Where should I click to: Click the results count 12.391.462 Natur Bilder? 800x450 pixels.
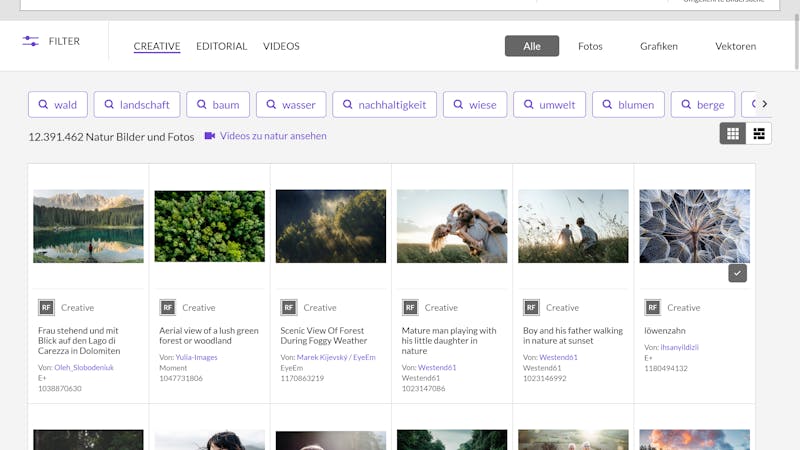(x=111, y=137)
